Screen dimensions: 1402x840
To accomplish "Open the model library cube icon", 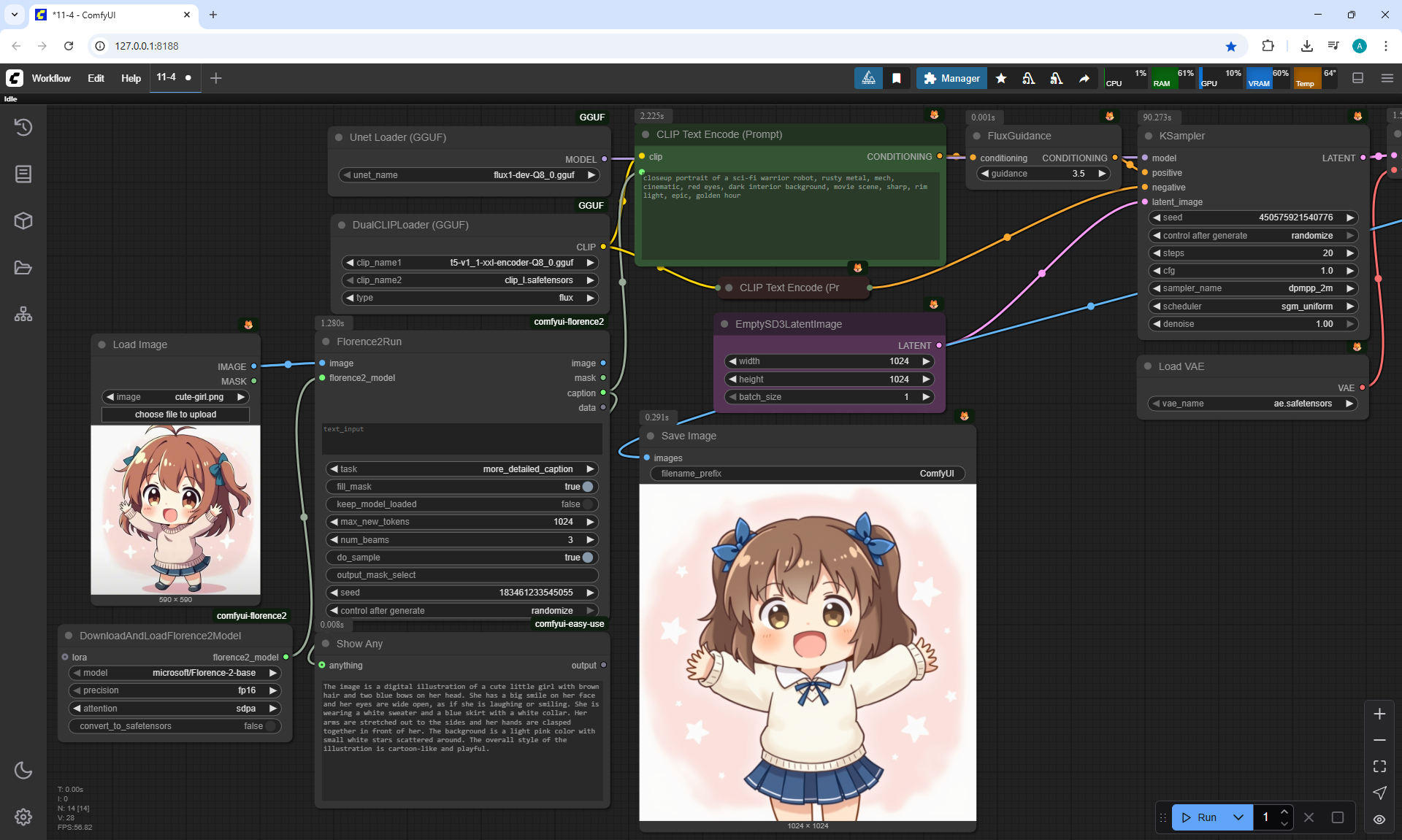I will click(x=23, y=220).
